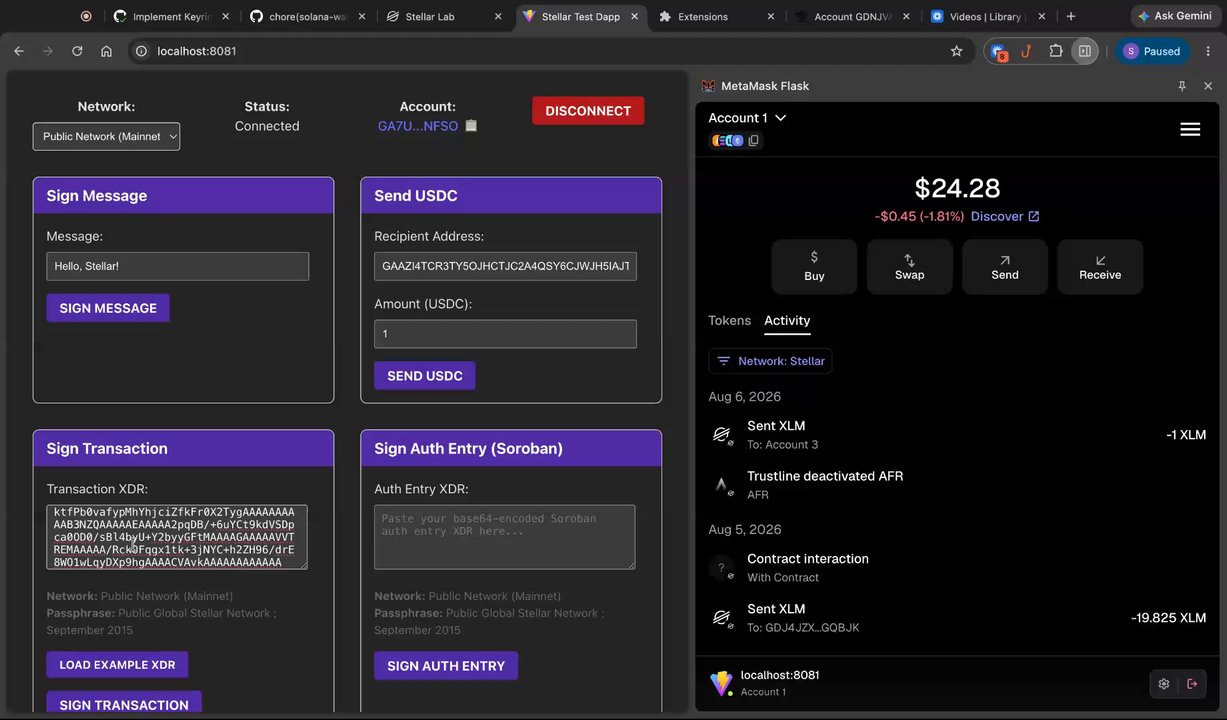The width and height of the screenshot is (1227, 720).
Task: Pin the MetaMask Flask side panel
Action: tap(1182, 86)
